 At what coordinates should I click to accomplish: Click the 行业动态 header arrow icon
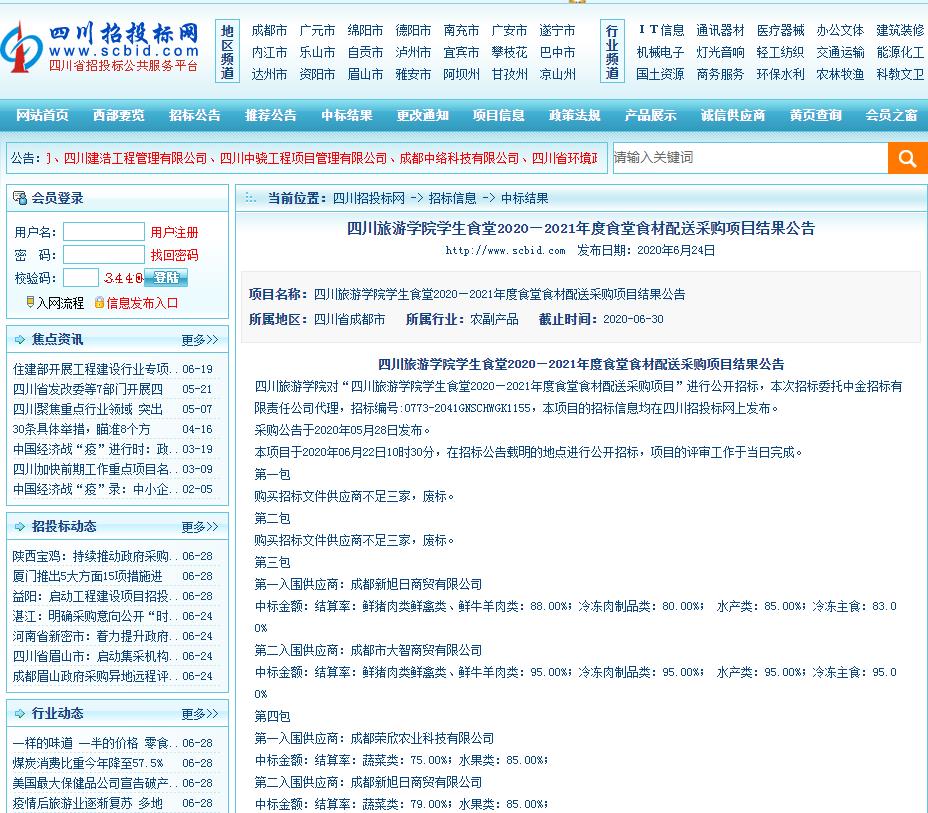(x=20, y=714)
